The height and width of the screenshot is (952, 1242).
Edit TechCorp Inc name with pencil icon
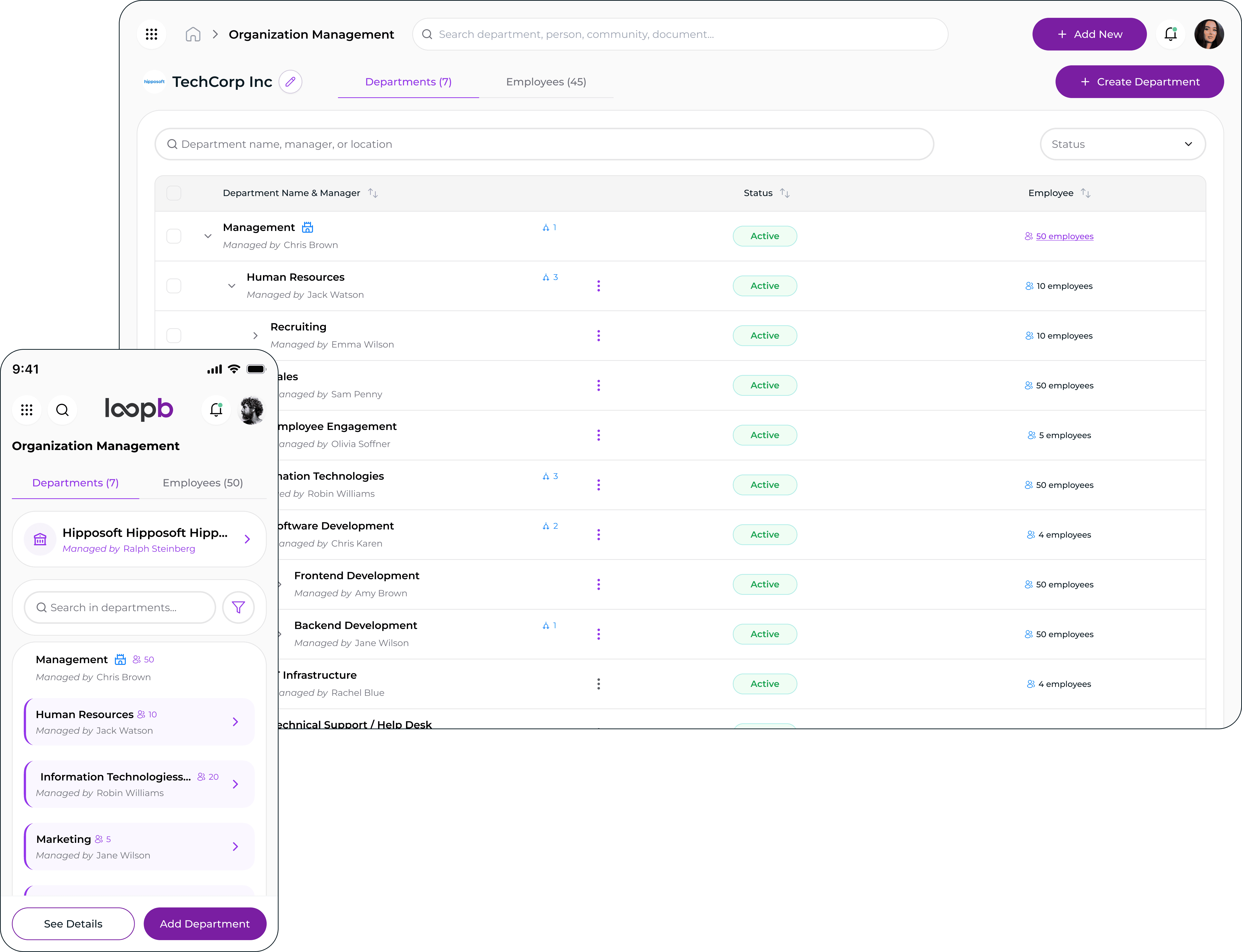pyautogui.click(x=290, y=82)
